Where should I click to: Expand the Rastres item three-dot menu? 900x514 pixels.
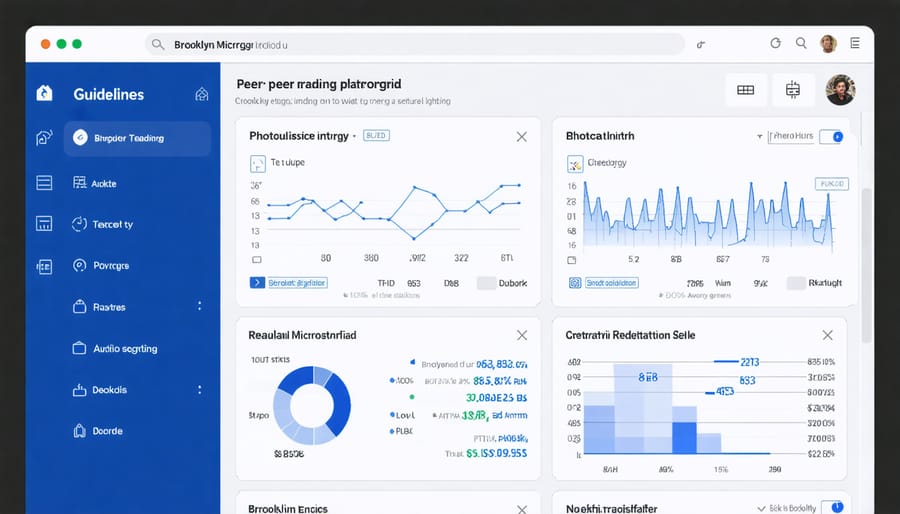pos(200,307)
